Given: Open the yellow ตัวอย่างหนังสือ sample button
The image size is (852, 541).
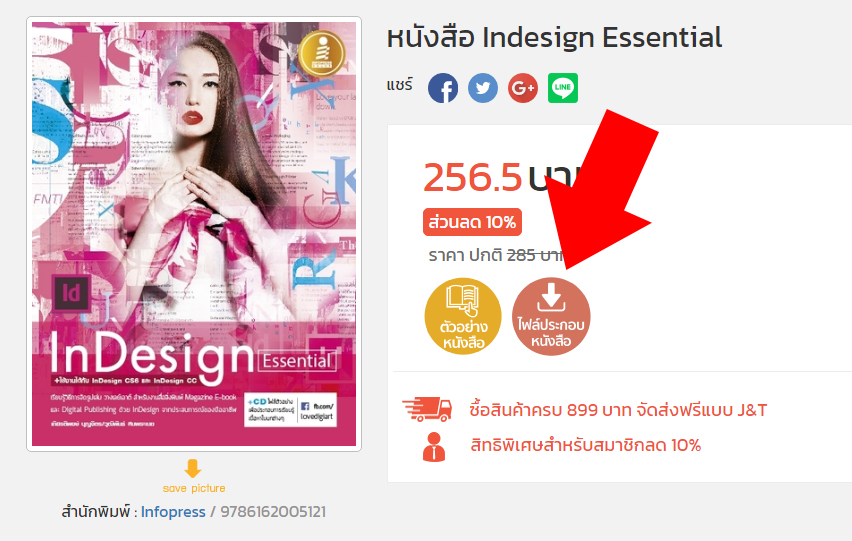Looking at the screenshot, I should pyautogui.click(x=463, y=316).
